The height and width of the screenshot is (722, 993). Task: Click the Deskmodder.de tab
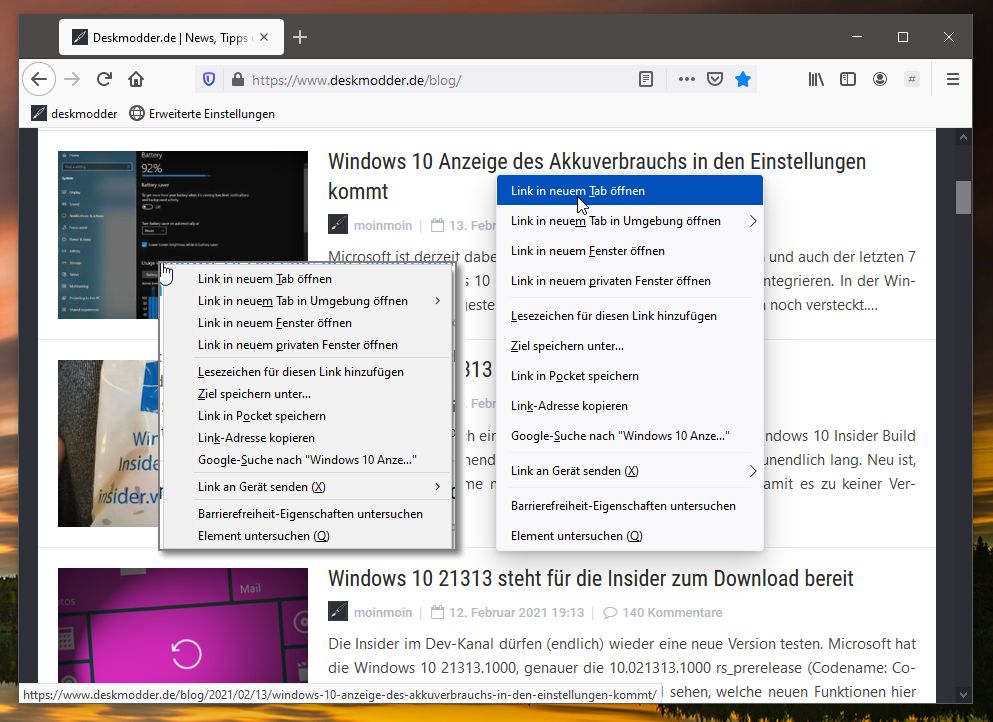pyautogui.click(x=171, y=38)
